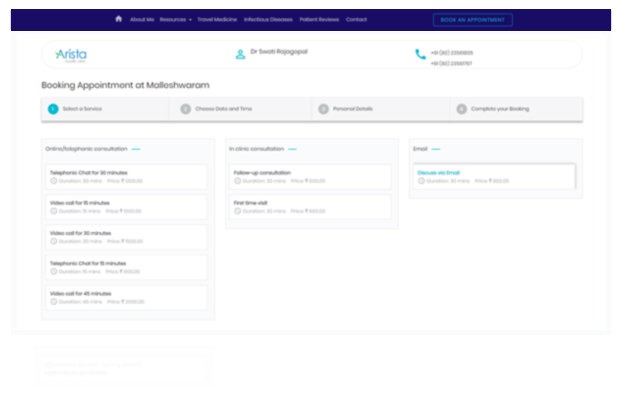Click clock icon for Discuss via Email
This screenshot has height=395, width=620.
[422, 181]
